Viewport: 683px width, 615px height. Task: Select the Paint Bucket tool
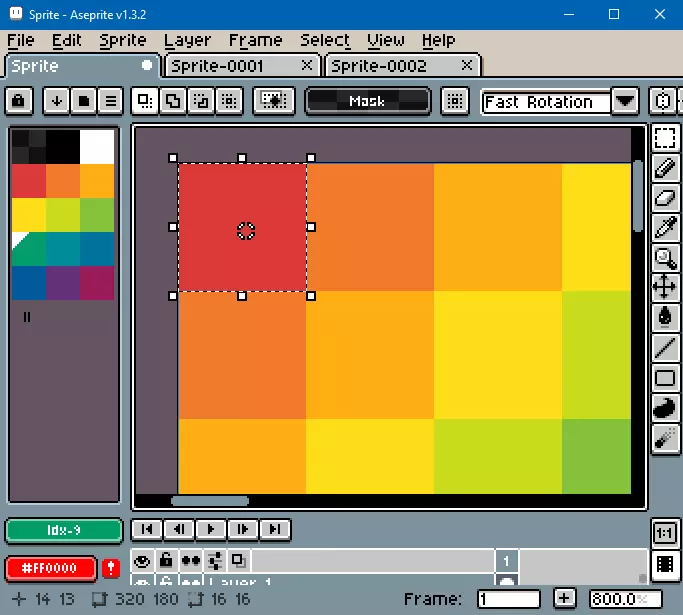point(665,317)
